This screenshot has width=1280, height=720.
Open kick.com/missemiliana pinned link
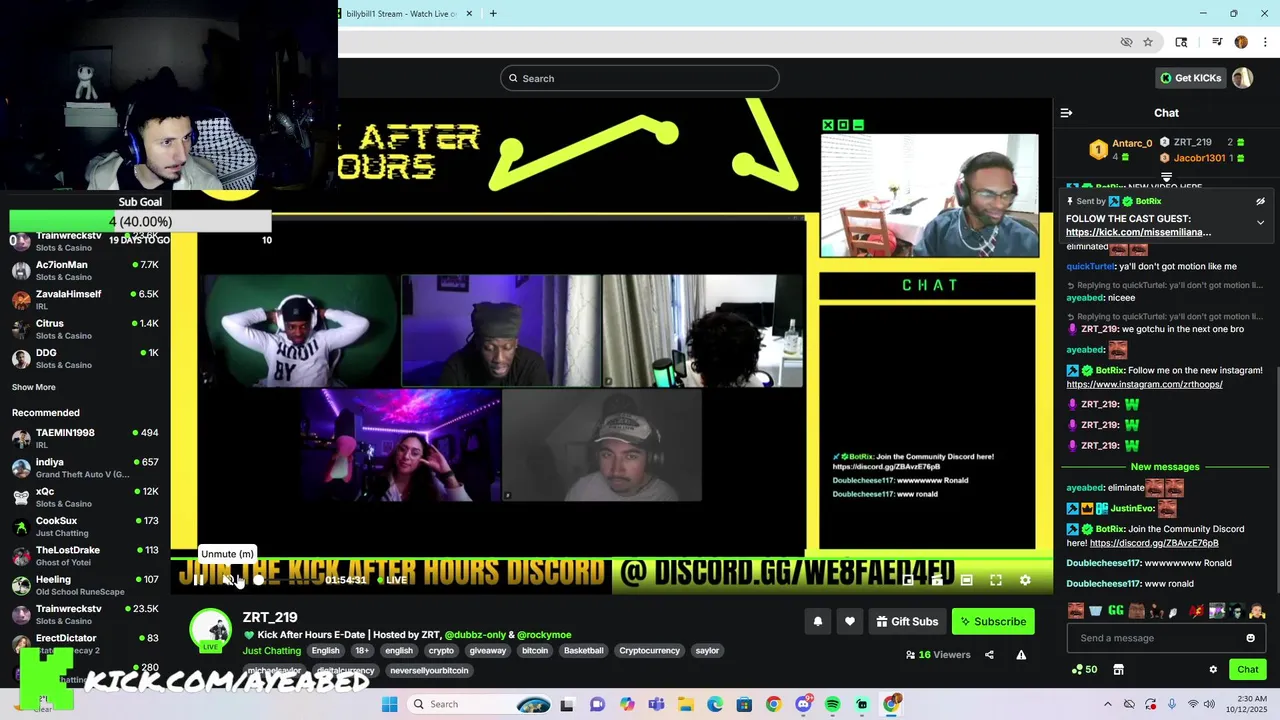tap(1138, 232)
